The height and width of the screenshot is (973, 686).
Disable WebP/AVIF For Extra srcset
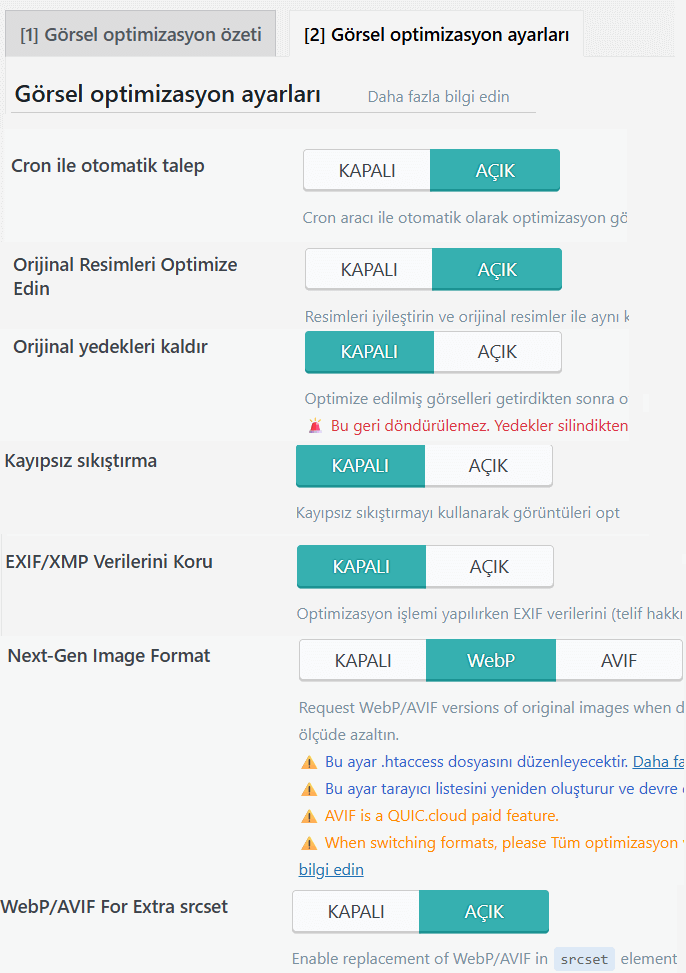coord(355,911)
